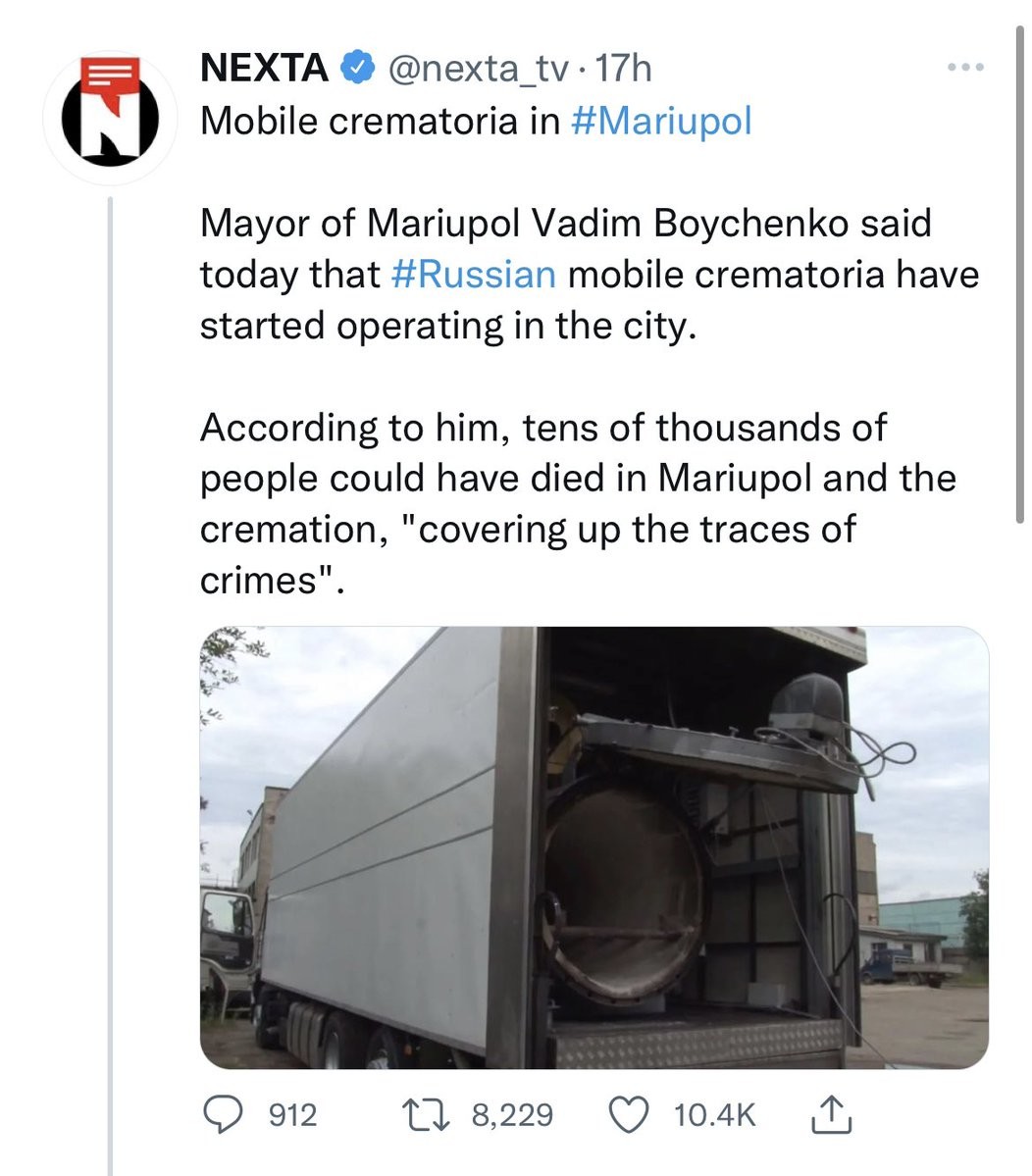Like the tweet with the heart icon

[x=630, y=1114]
